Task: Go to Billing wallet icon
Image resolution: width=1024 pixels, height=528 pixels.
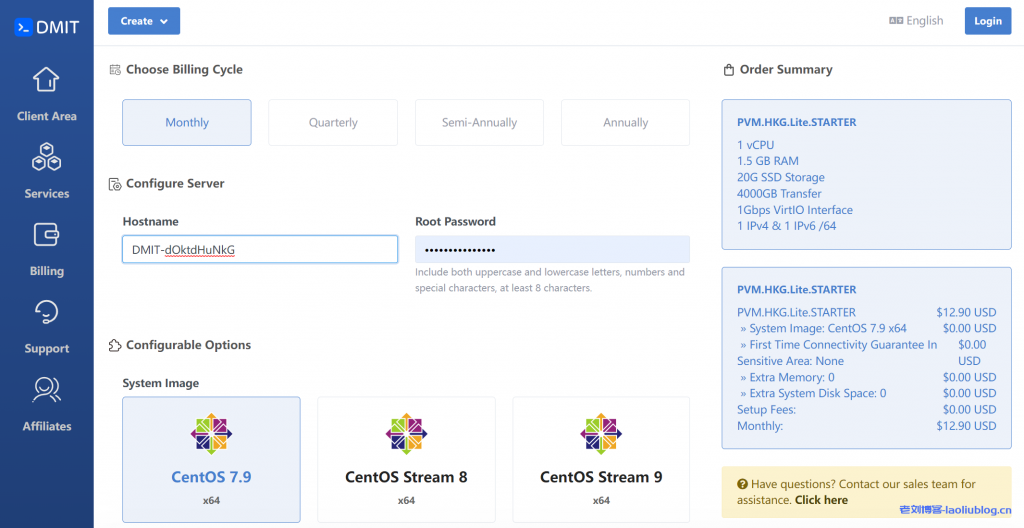Action: (46, 234)
